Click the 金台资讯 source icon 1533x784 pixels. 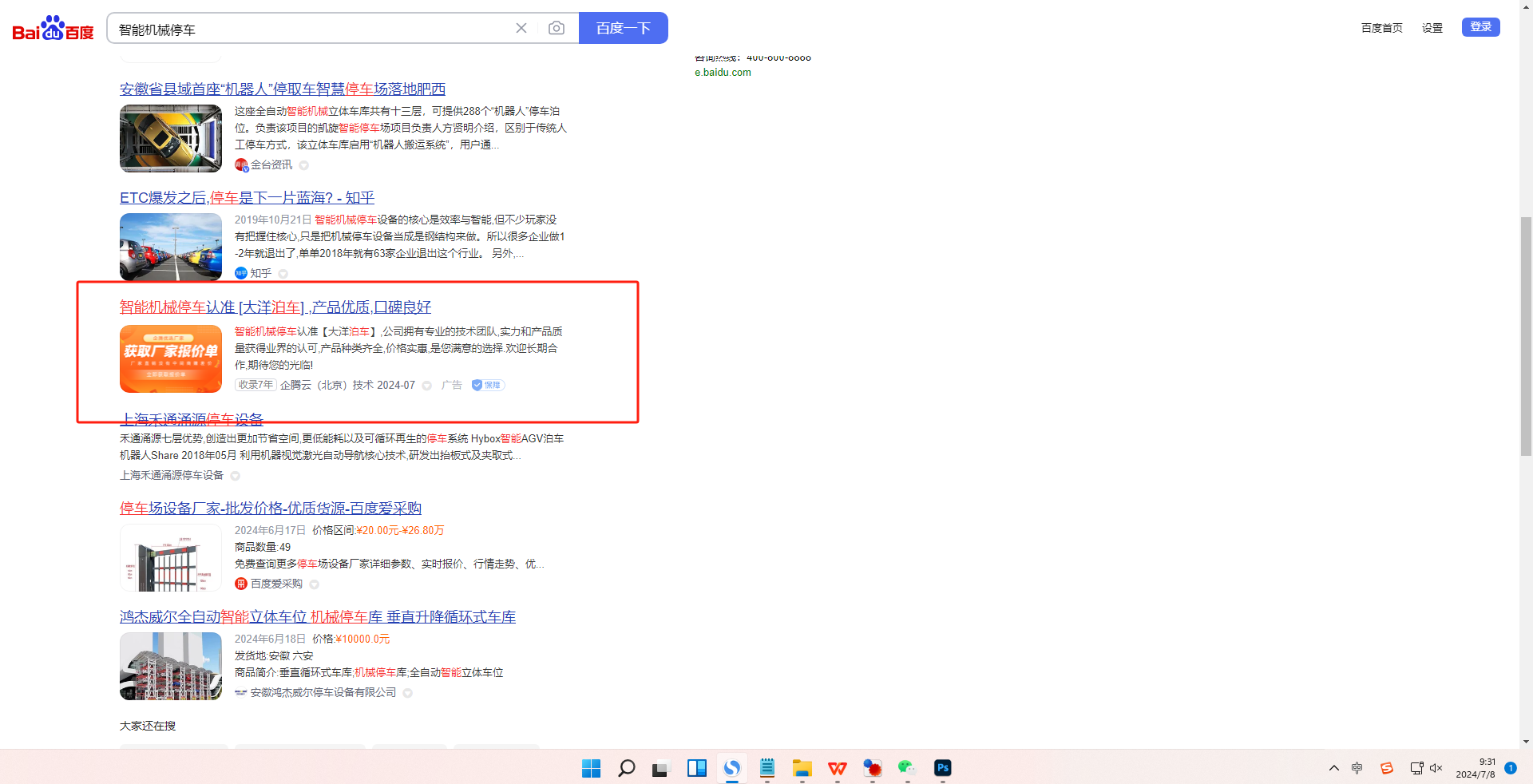[241, 165]
